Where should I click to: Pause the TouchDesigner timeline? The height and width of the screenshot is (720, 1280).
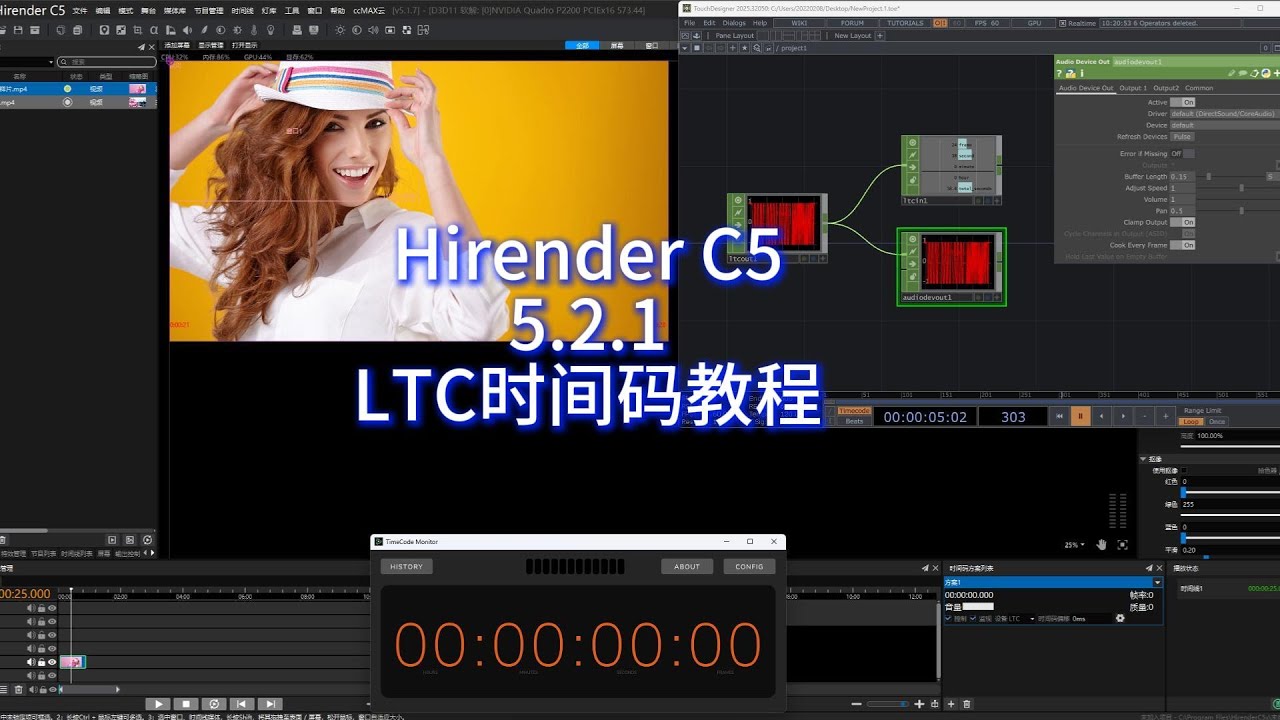[1080, 416]
